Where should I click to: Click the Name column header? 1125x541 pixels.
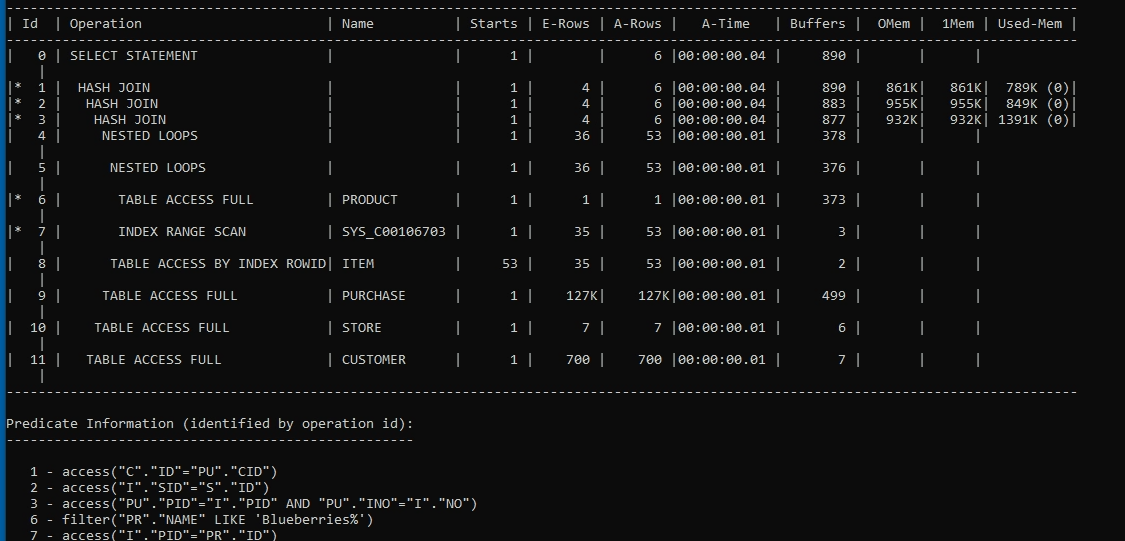[357, 24]
